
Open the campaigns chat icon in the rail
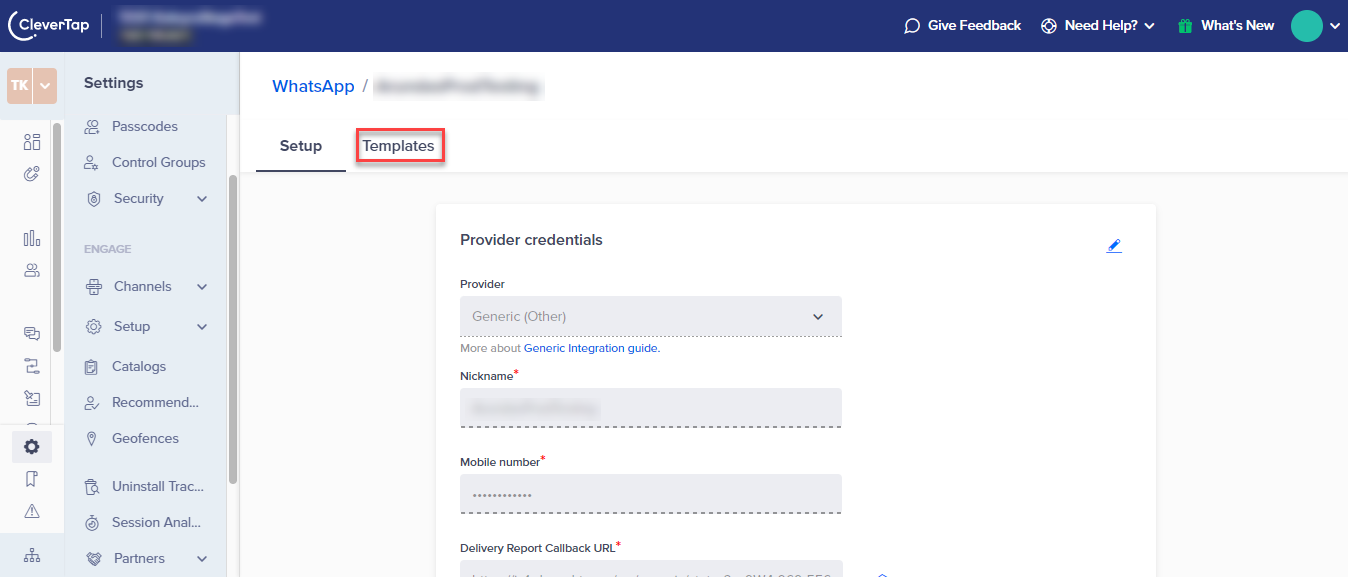point(32,334)
